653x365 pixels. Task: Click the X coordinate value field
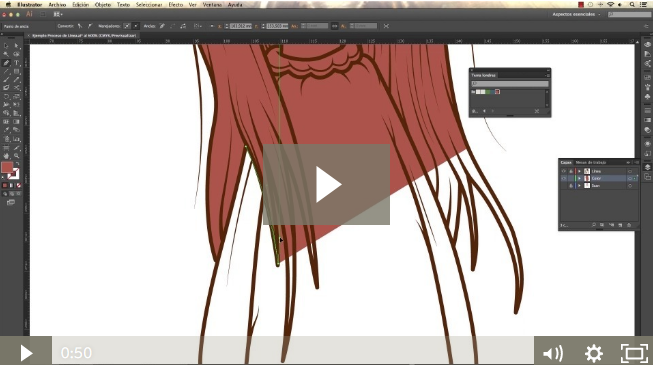pos(240,26)
